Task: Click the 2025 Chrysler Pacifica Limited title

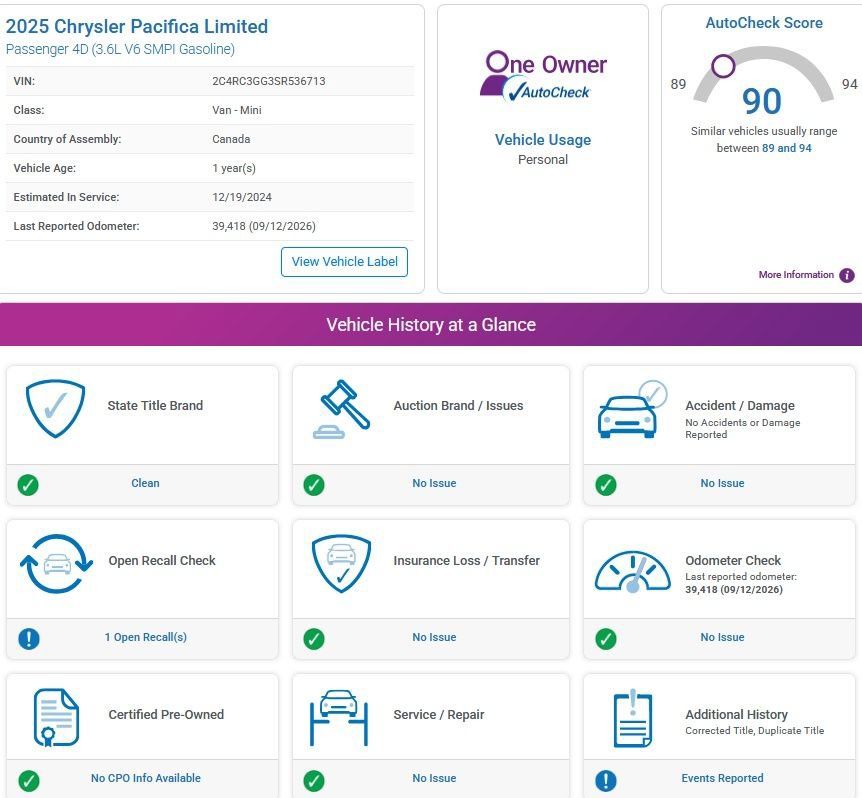Action: pyautogui.click(x=137, y=26)
